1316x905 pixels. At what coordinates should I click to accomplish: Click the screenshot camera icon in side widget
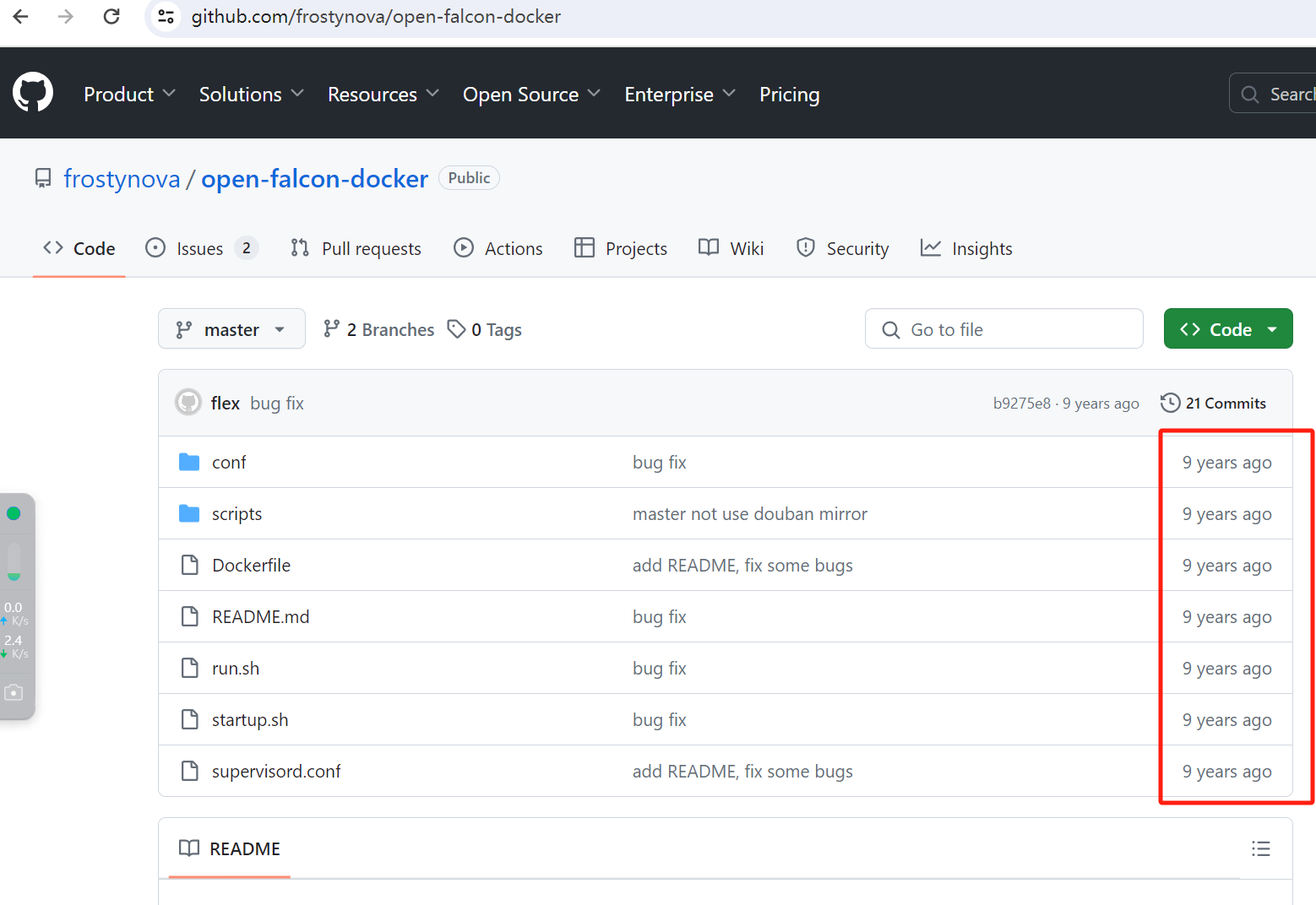tap(14, 692)
